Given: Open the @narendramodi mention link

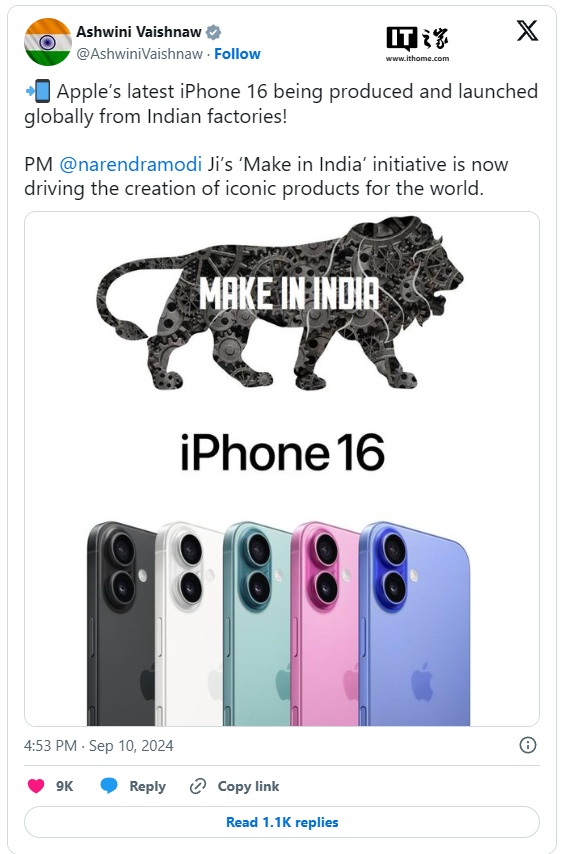Looking at the screenshot, I should coord(130,164).
